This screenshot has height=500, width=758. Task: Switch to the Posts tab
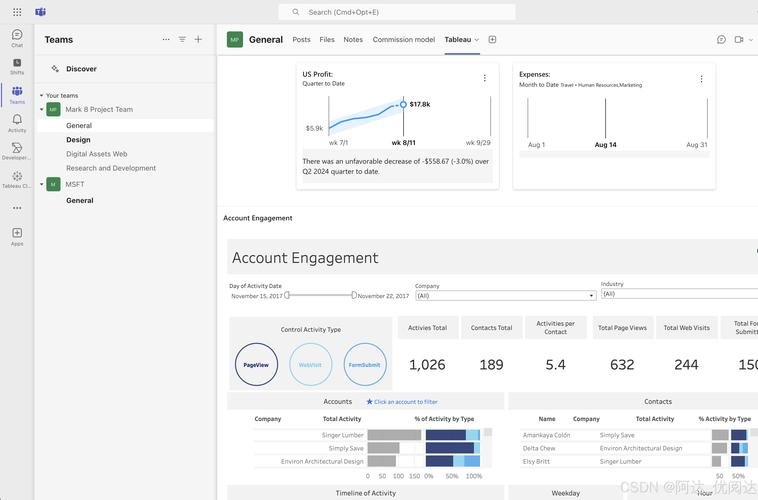click(301, 40)
